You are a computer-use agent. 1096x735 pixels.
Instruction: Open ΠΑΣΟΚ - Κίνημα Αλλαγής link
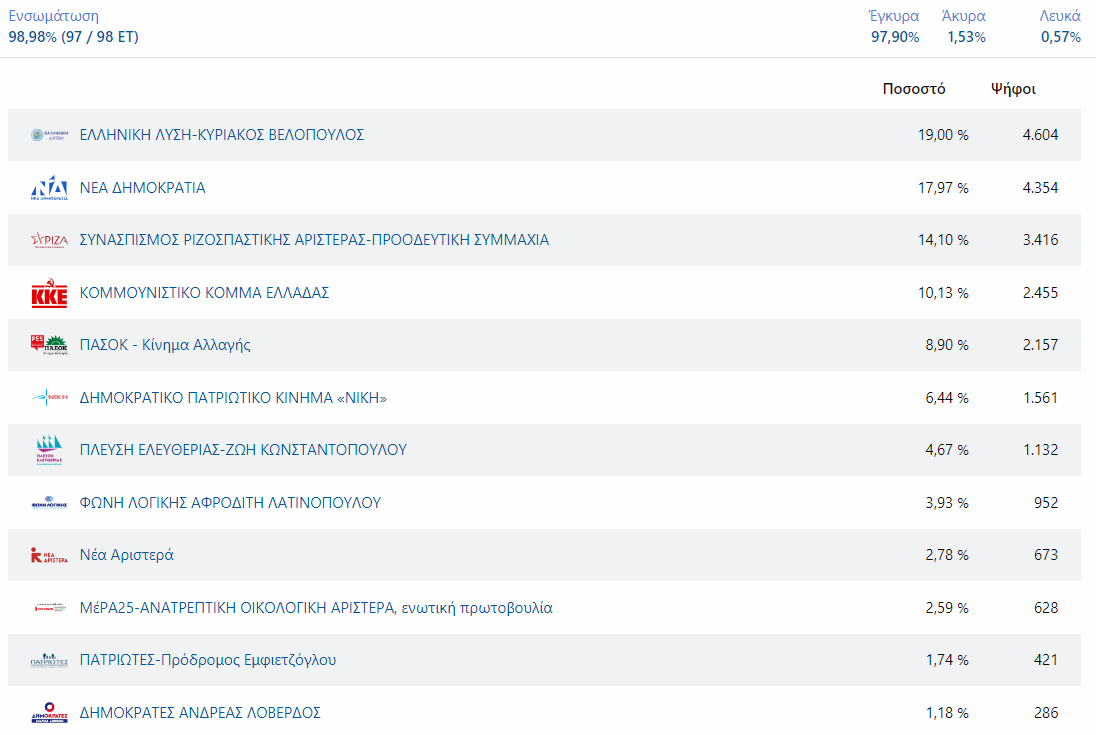tap(165, 345)
